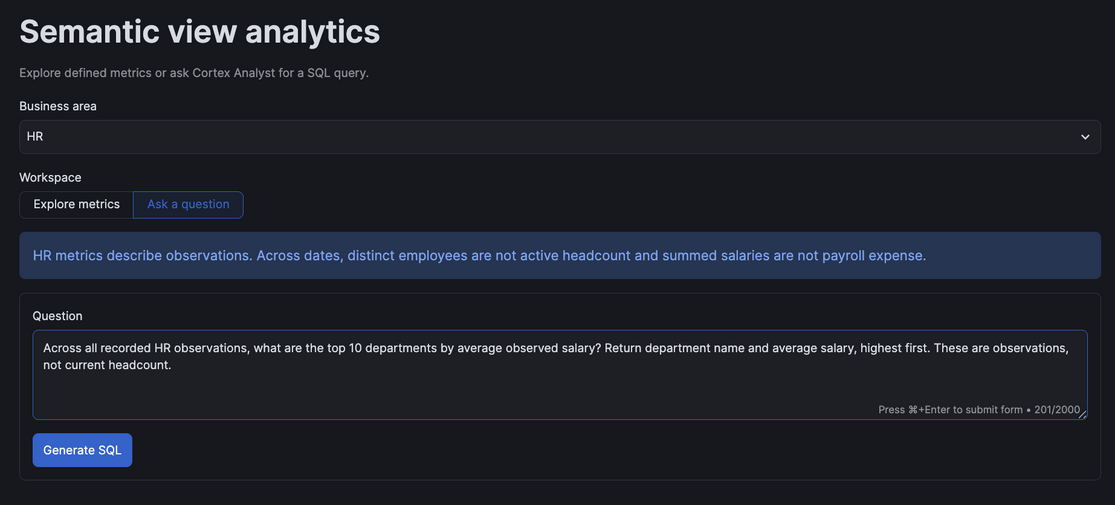Click the 'Workspace' label
The width and height of the screenshot is (1115, 505).
click(x=50, y=177)
